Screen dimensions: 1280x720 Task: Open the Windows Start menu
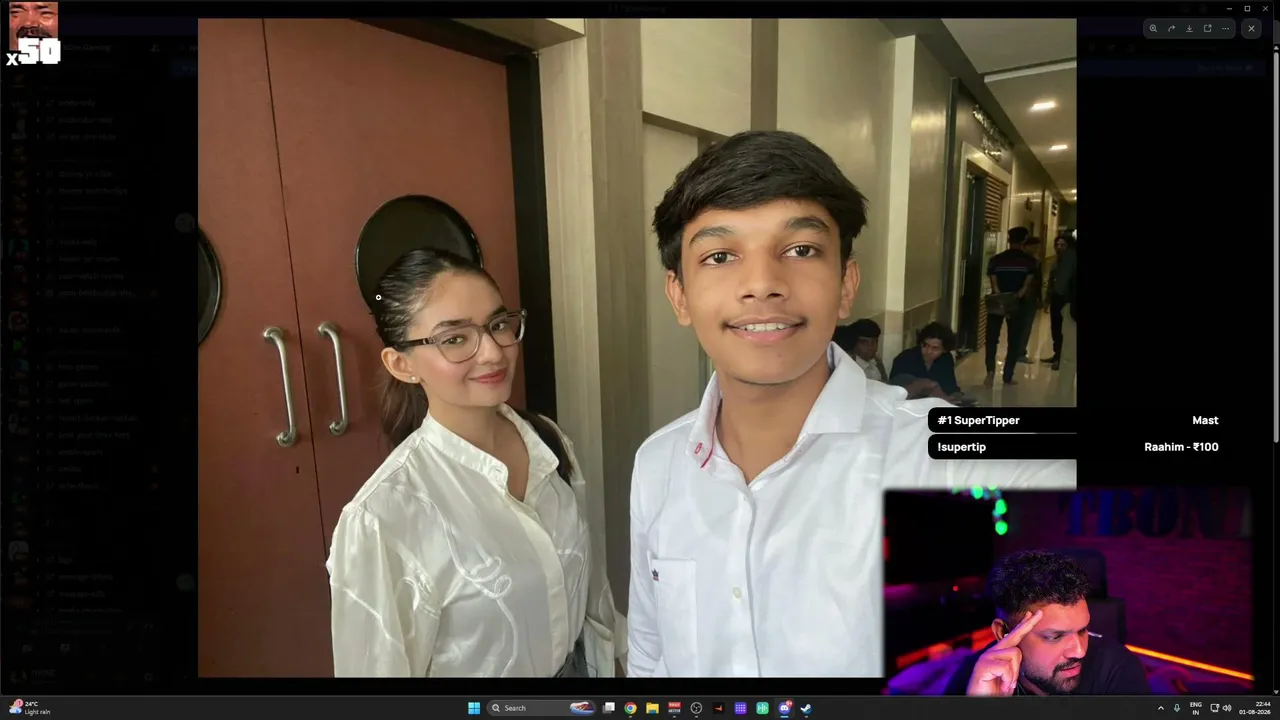click(474, 708)
